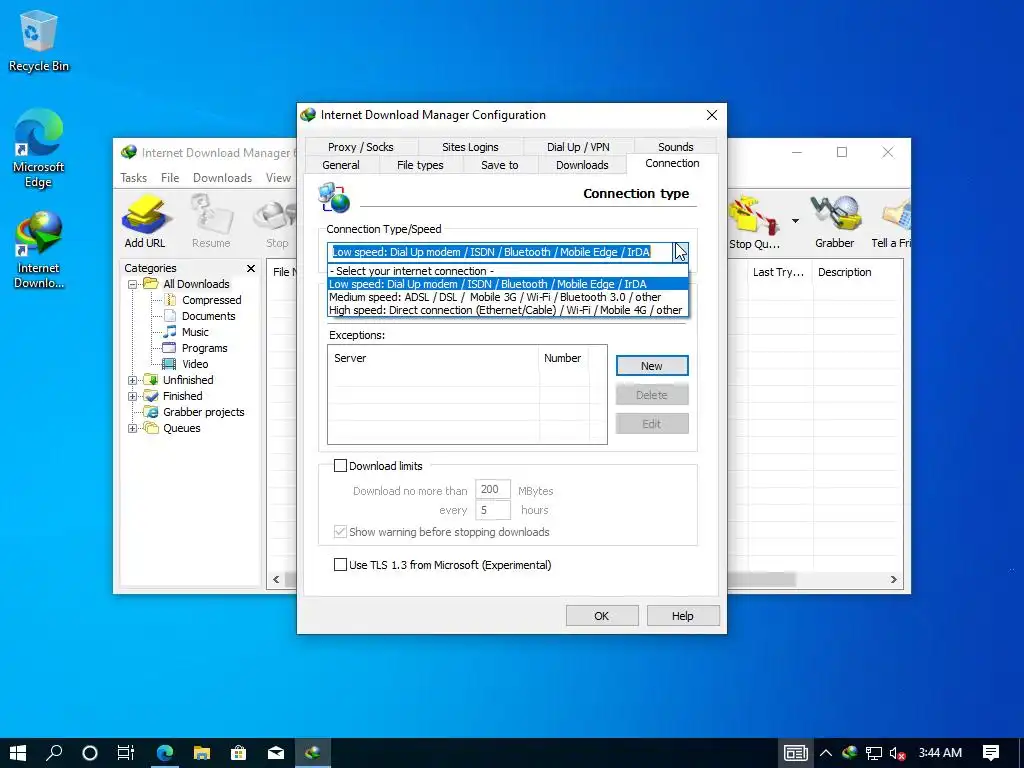Launch Edge from the taskbar
Viewport: 1024px width, 768px height.
pos(165,753)
